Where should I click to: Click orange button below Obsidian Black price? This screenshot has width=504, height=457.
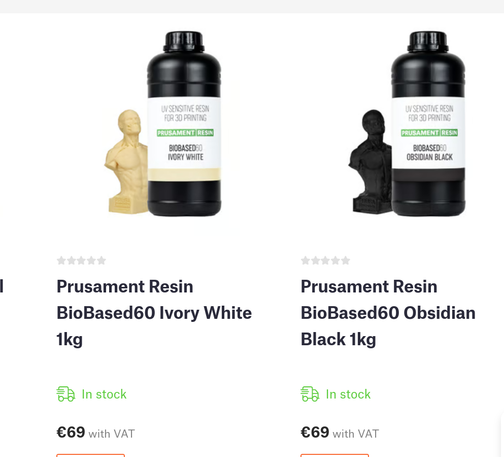tap(335, 455)
